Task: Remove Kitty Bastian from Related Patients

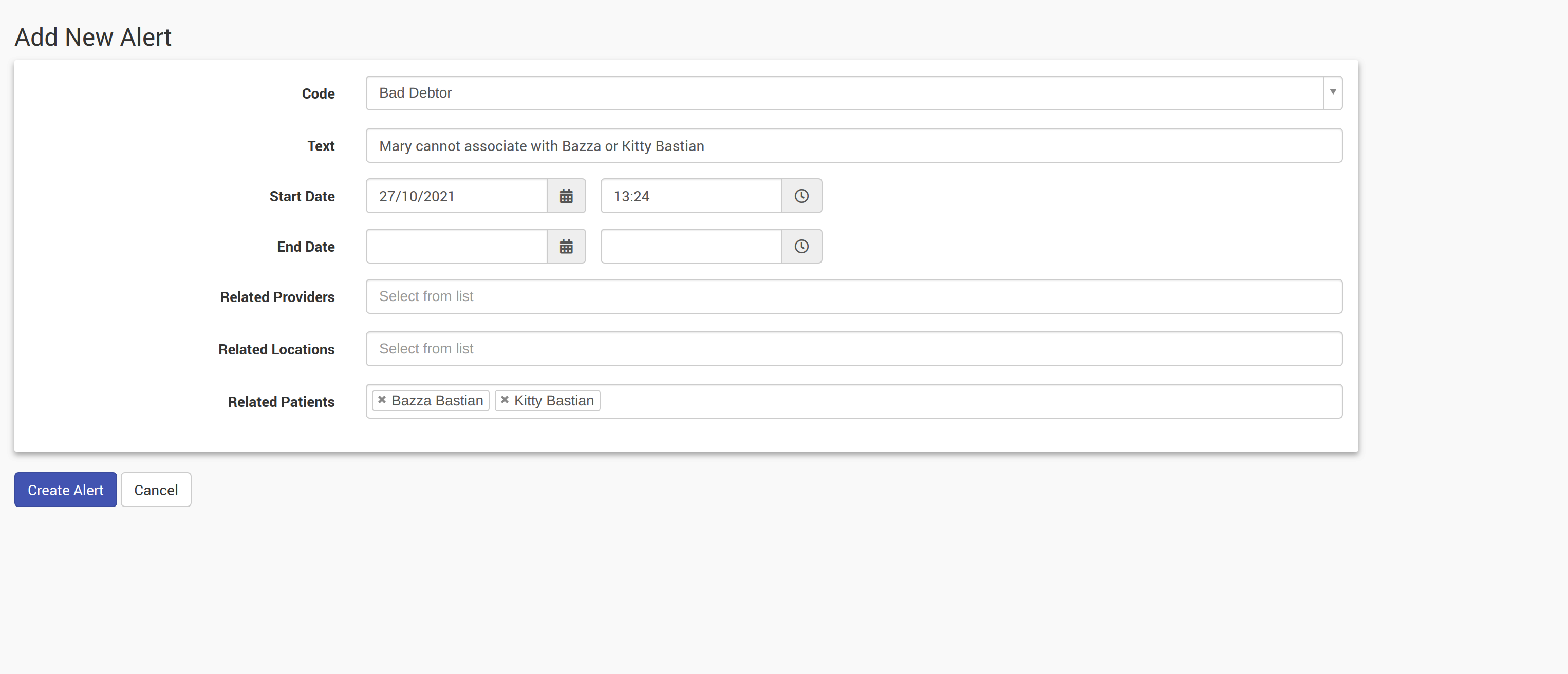Action: click(x=505, y=400)
